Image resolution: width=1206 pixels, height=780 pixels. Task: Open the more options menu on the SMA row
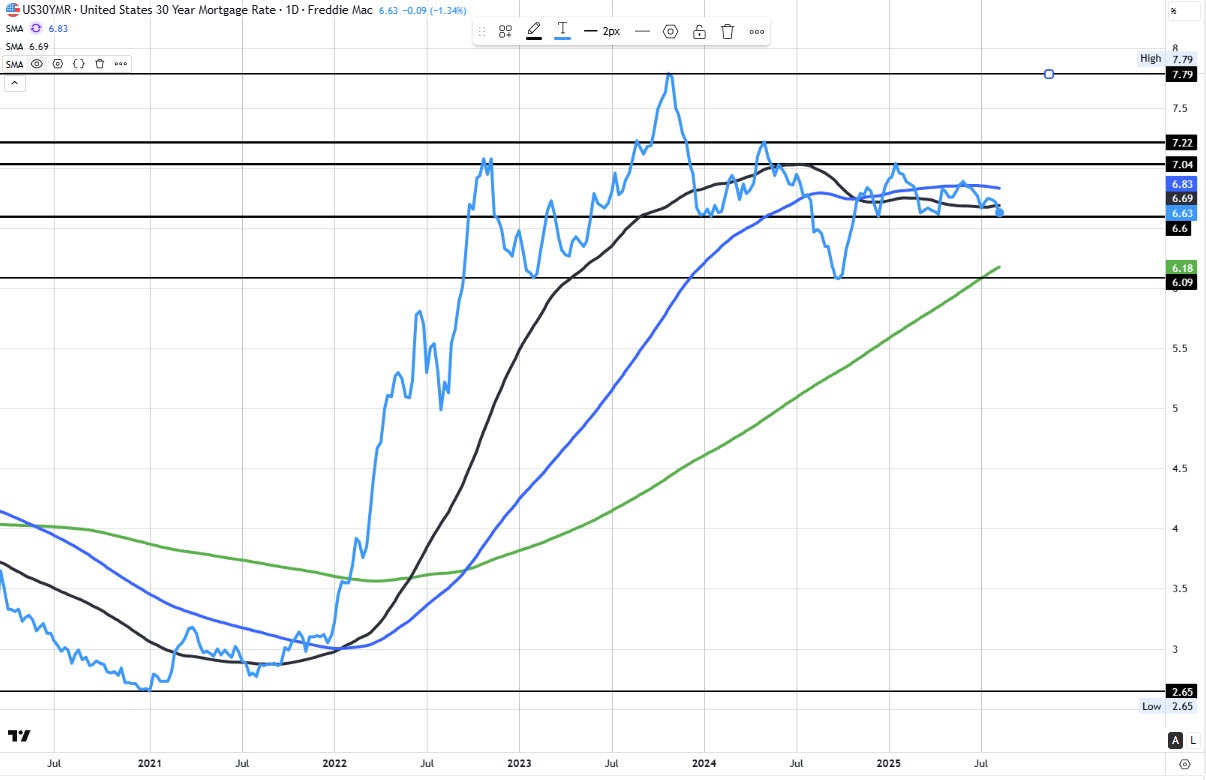point(119,63)
